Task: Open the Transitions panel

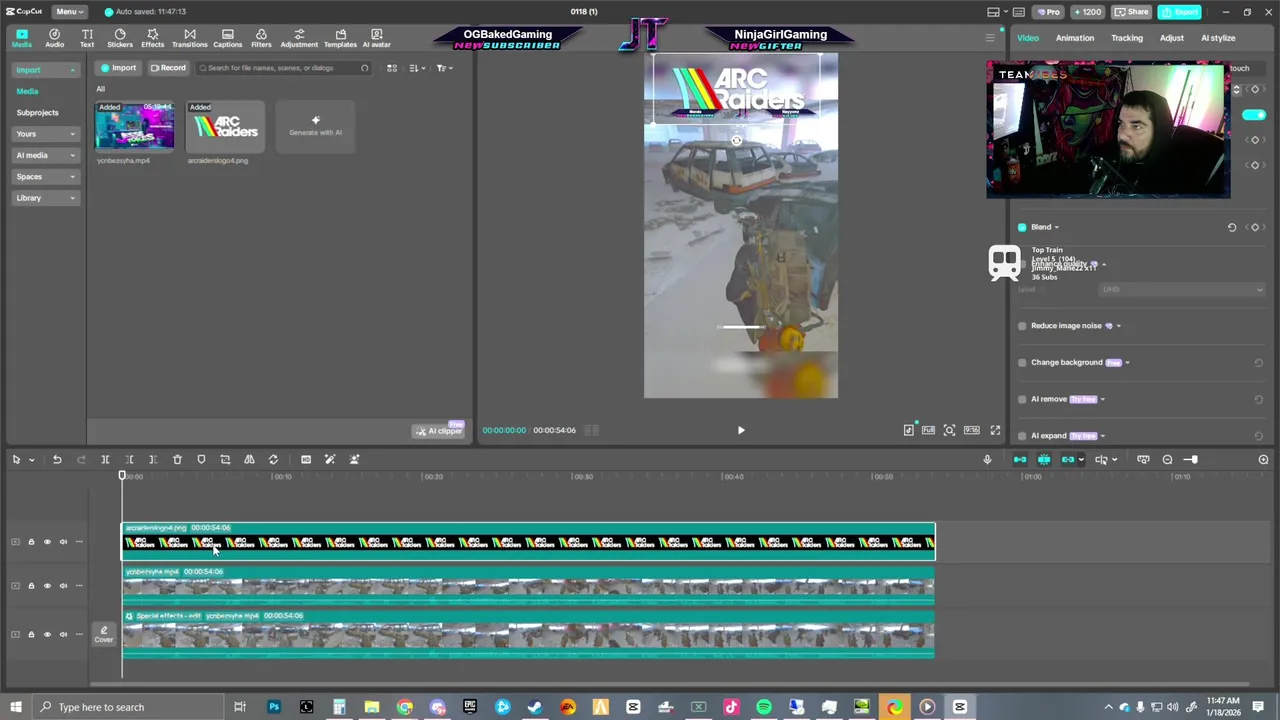Action: pyautogui.click(x=189, y=38)
